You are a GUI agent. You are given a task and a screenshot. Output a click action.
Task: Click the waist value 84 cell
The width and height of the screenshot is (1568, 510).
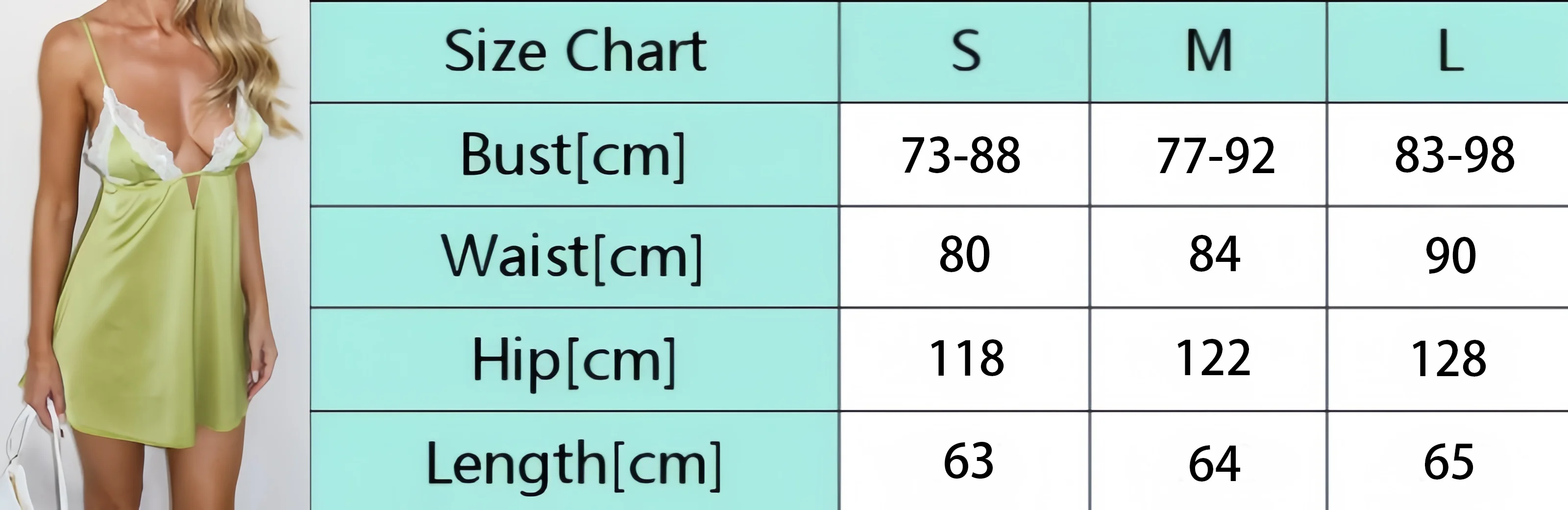[1208, 256]
